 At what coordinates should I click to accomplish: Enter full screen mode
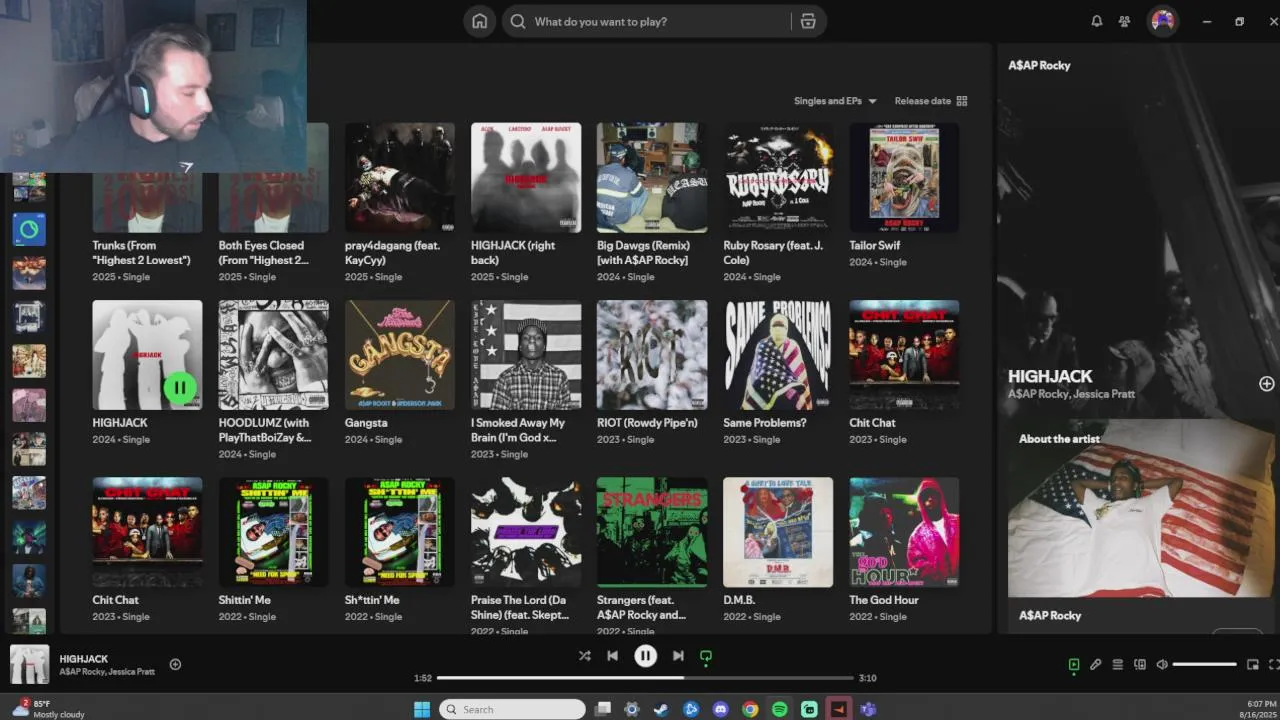(1273, 664)
